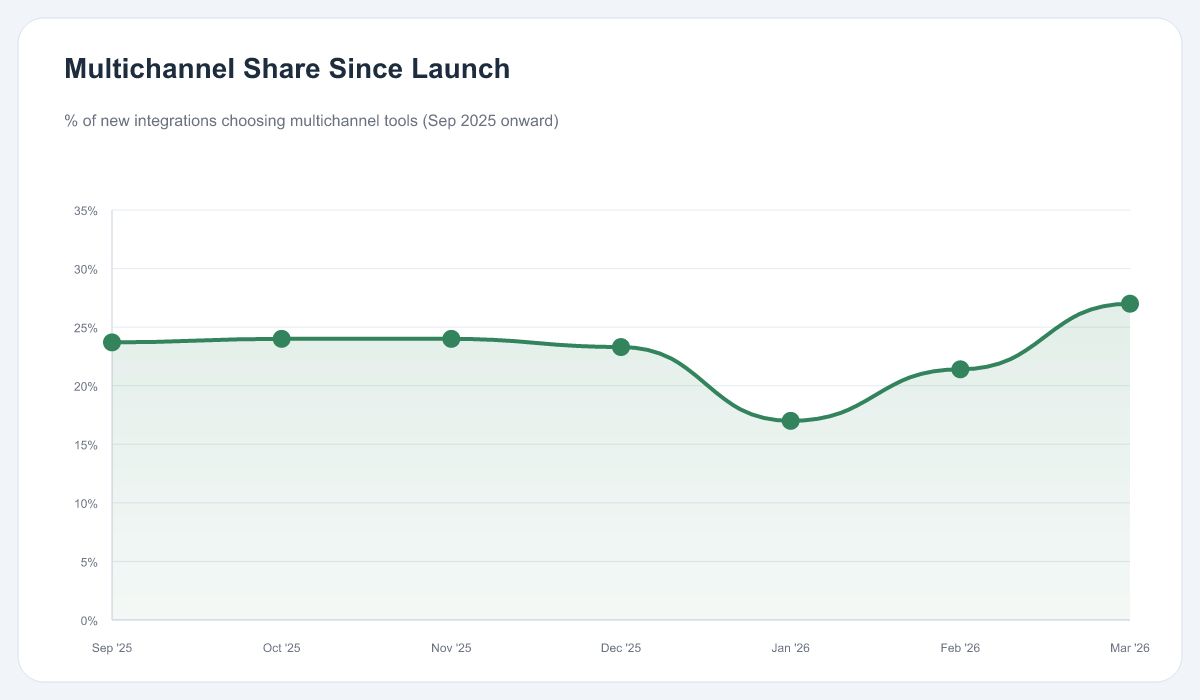Click the lowest data point at Jan '26
Screen dimensions: 1200x700
click(791, 421)
